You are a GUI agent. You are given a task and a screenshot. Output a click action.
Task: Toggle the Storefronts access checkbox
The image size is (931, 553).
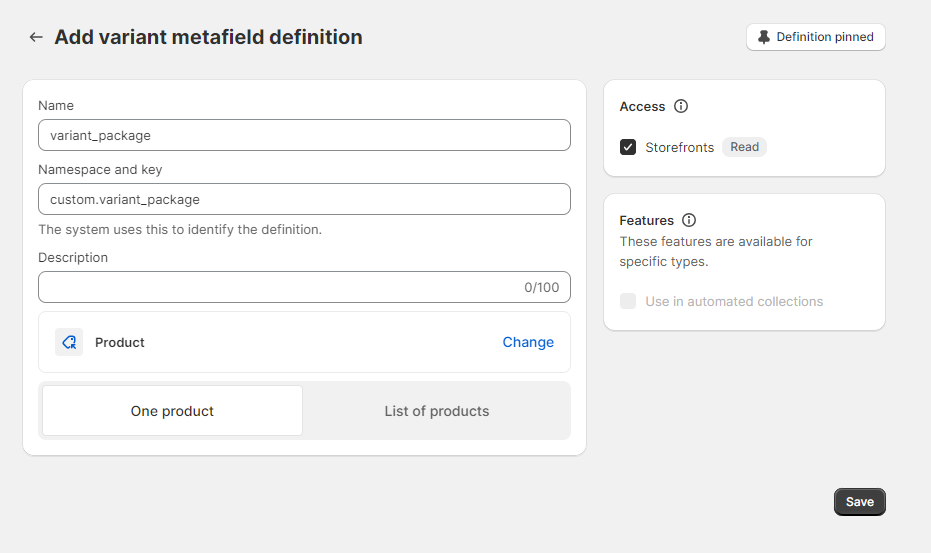click(x=628, y=147)
